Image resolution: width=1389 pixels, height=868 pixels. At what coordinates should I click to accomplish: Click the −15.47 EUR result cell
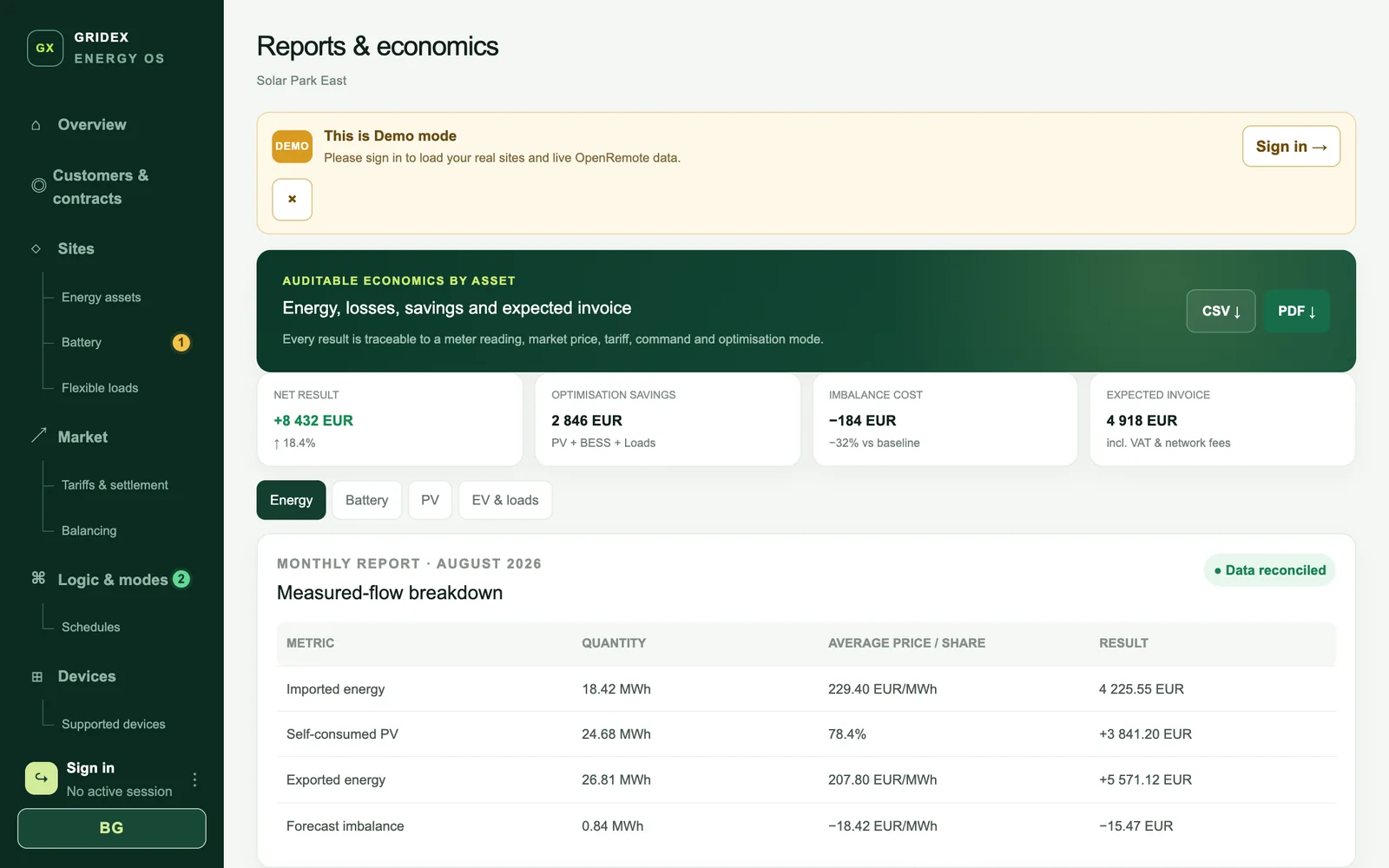[1136, 826]
